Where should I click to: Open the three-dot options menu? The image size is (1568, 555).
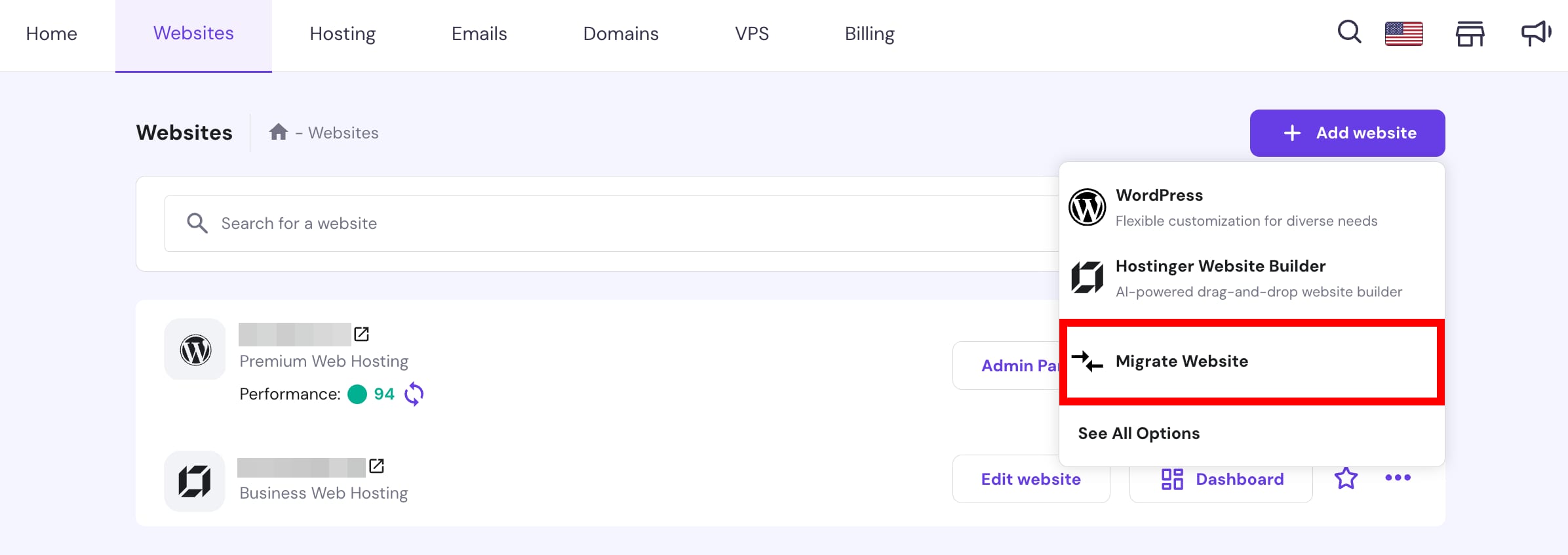1398,478
